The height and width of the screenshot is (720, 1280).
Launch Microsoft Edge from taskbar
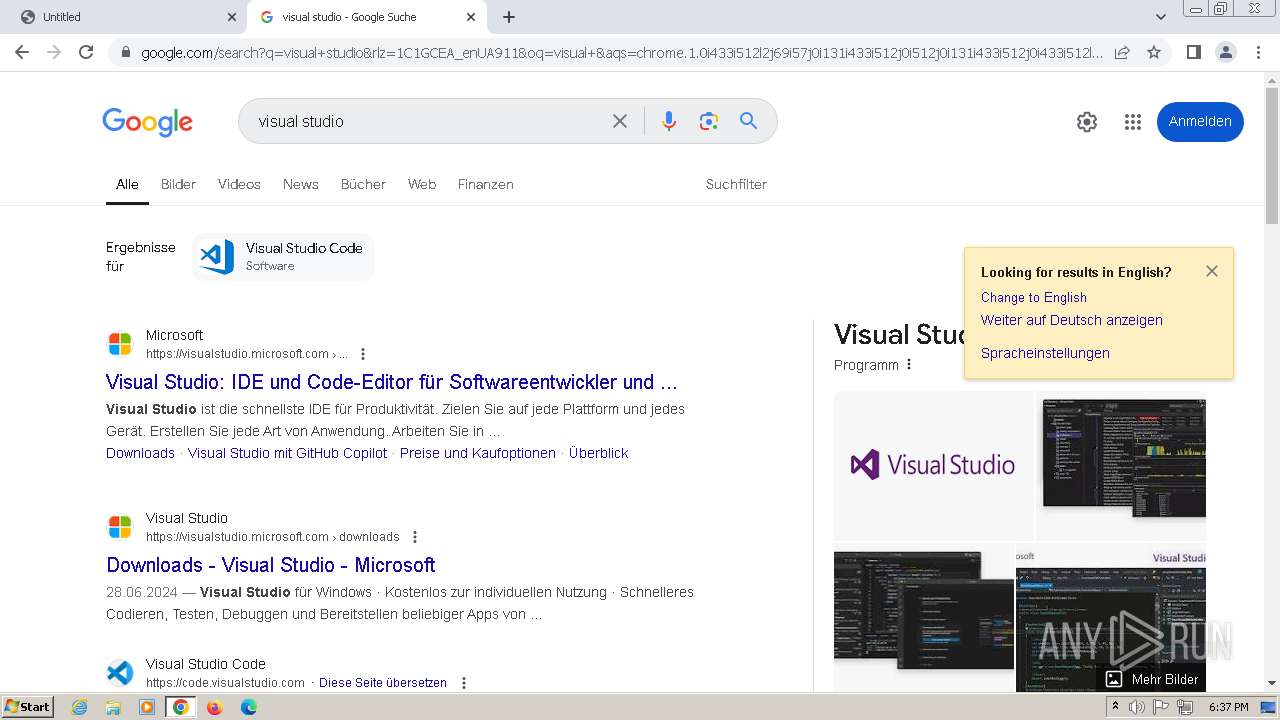(x=248, y=707)
